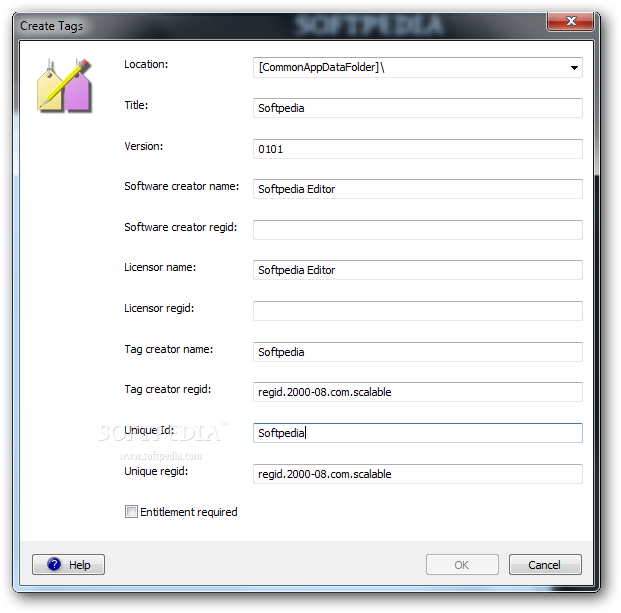Click the tags and pencil dialog icon

(x=65, y=85)
